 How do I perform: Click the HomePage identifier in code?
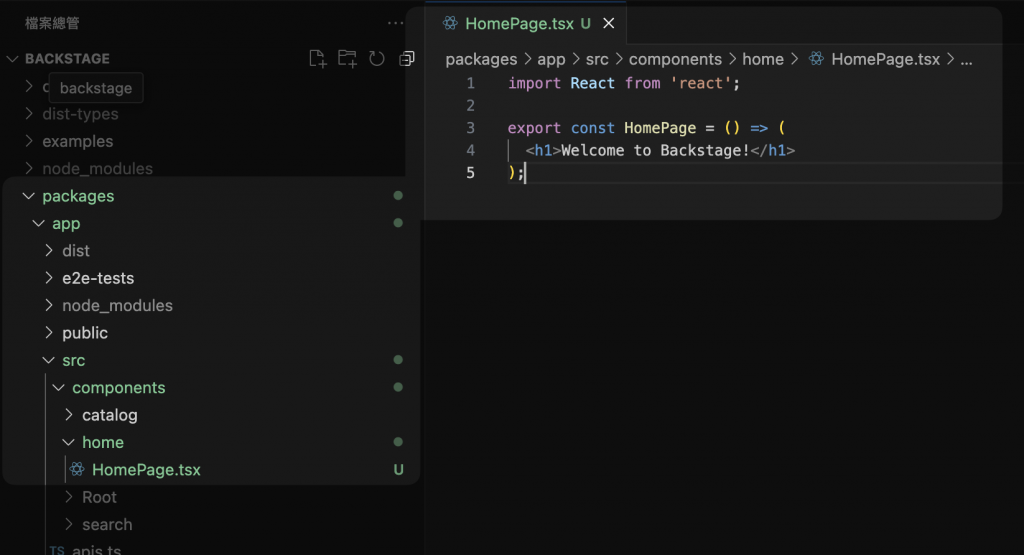tap(660, 128)
